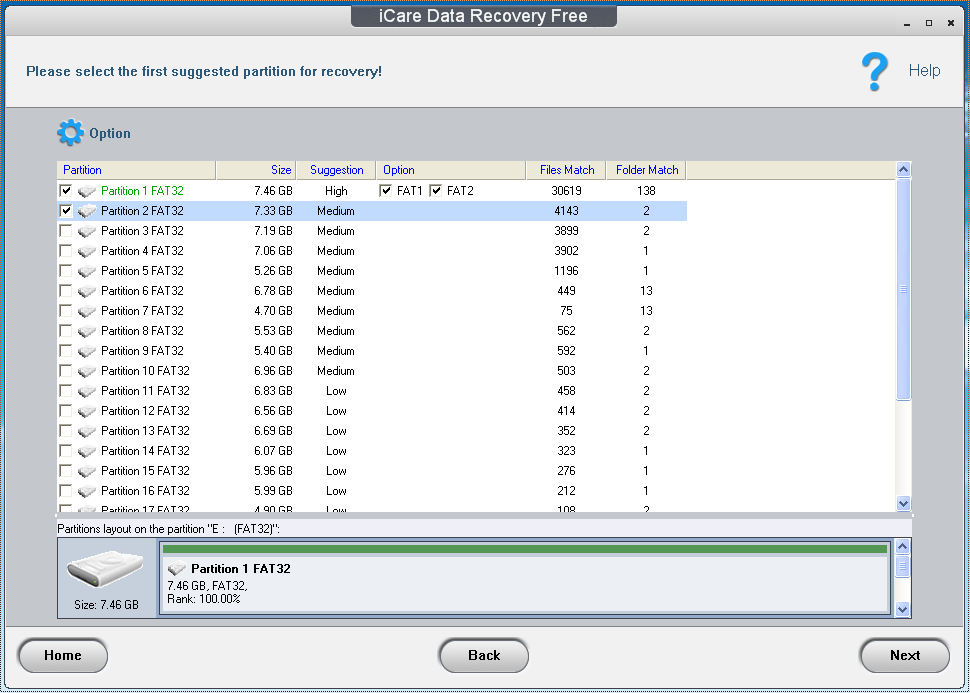The width and height of the screenshot is (970, 693).
Task: Click the down arrow of the partition list scrollbar
Action: coord(904,504)
